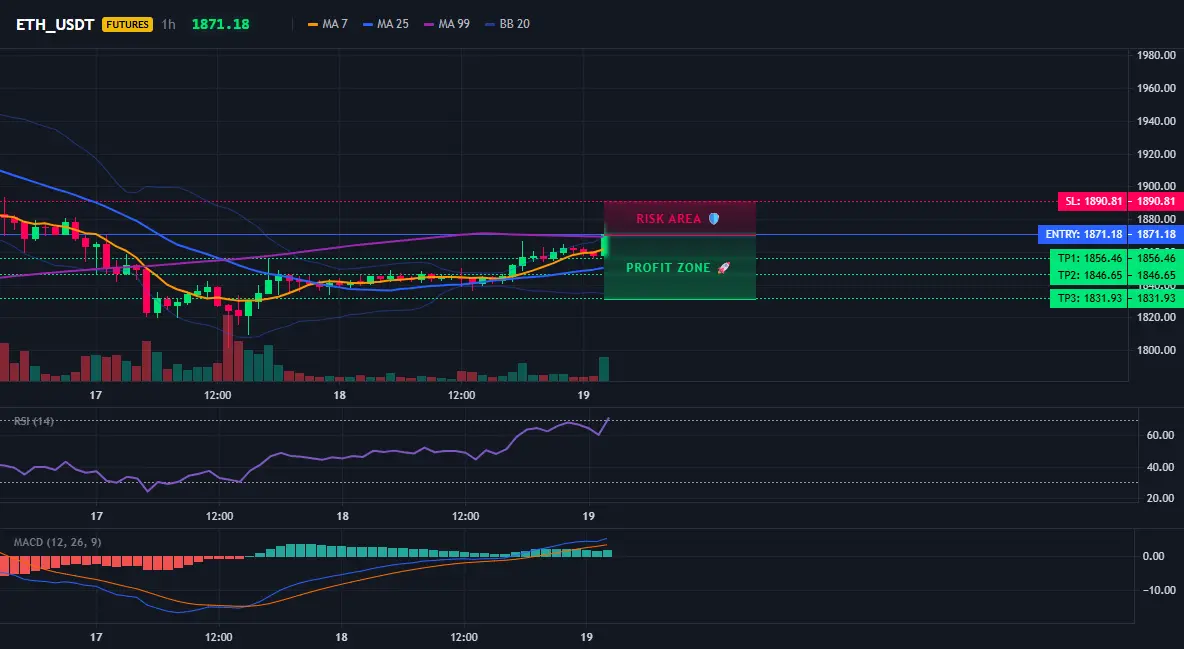Toggle the BB 20 legend entry

pos(507,24)
